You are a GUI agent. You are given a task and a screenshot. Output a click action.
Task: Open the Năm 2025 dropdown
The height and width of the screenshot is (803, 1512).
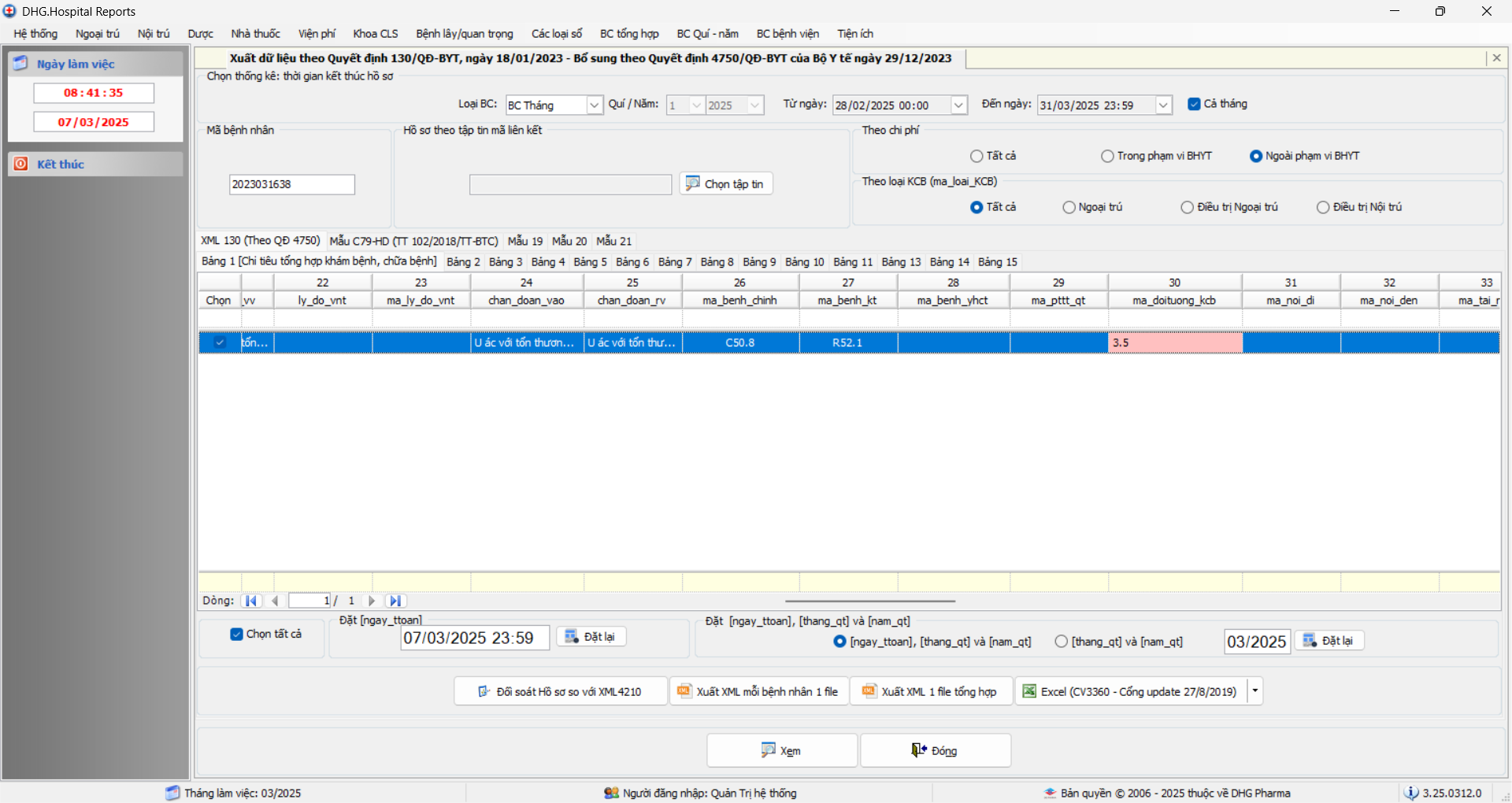click(755, 105)
